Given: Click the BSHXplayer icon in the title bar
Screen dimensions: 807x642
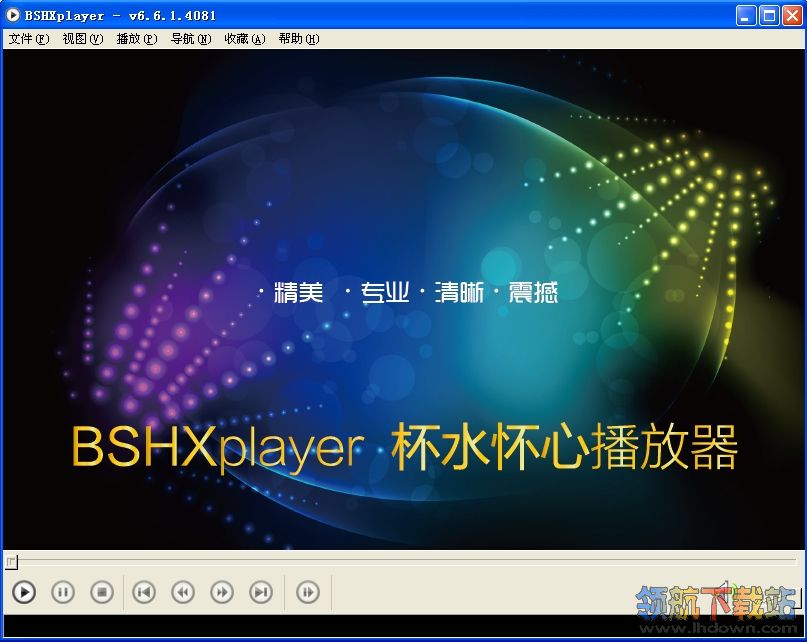Looking at the screenshot, I should pos(13,15).
